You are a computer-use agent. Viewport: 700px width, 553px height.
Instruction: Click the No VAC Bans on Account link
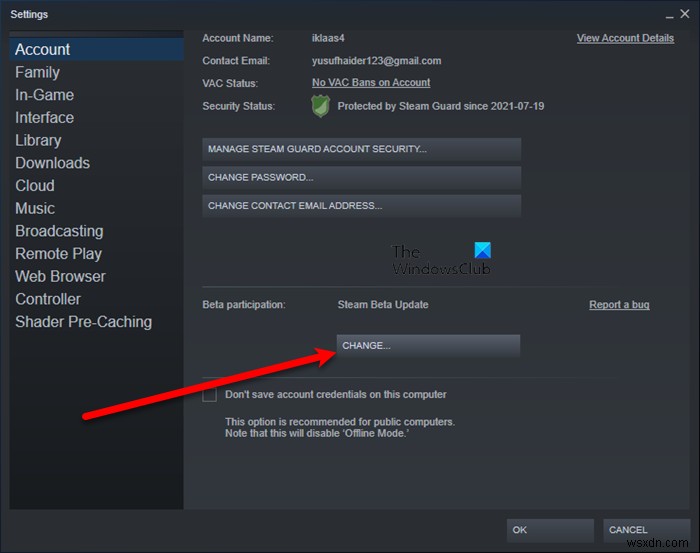click(371, 83)
